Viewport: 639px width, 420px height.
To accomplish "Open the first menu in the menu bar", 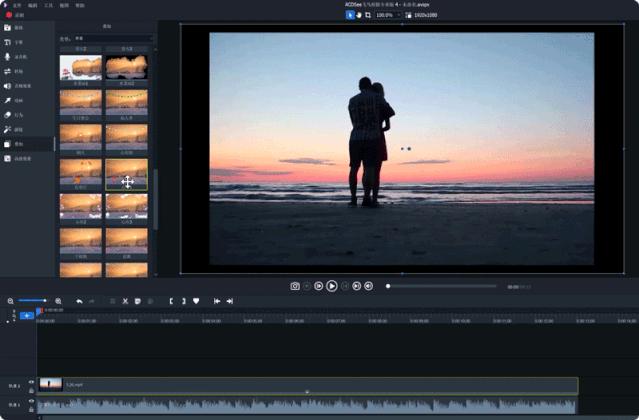I will (17, 5).
